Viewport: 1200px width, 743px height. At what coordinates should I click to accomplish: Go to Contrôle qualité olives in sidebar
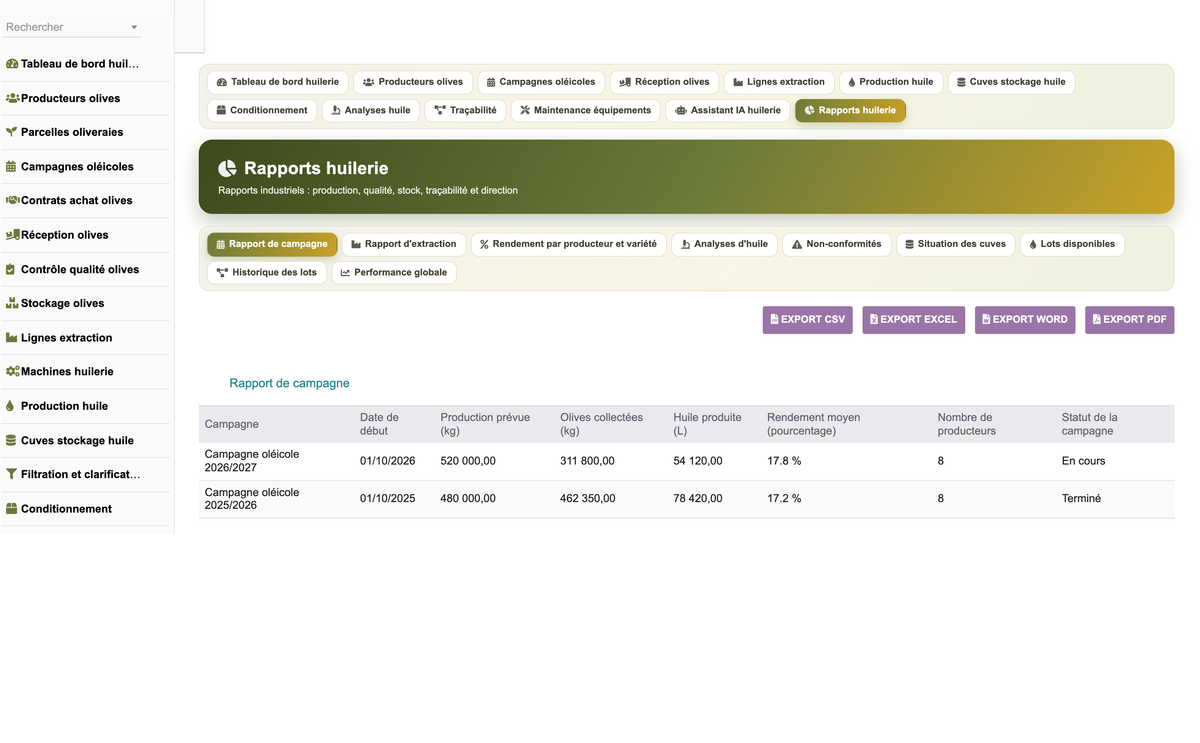(x=80, y=269)
